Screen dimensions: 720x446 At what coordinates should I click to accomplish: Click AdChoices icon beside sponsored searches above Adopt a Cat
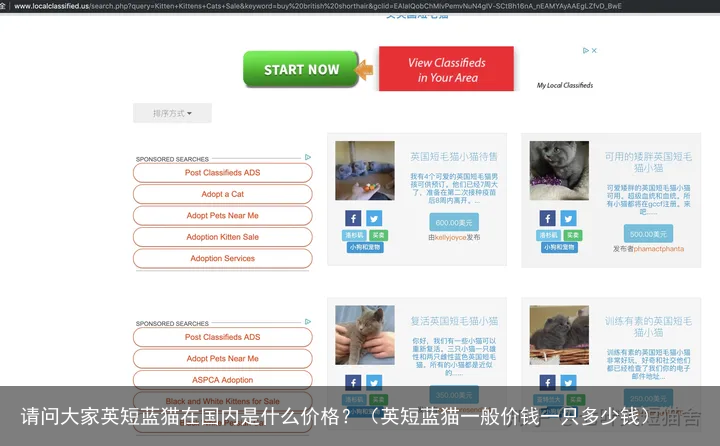pyautogui.click(x=308, y=157)
